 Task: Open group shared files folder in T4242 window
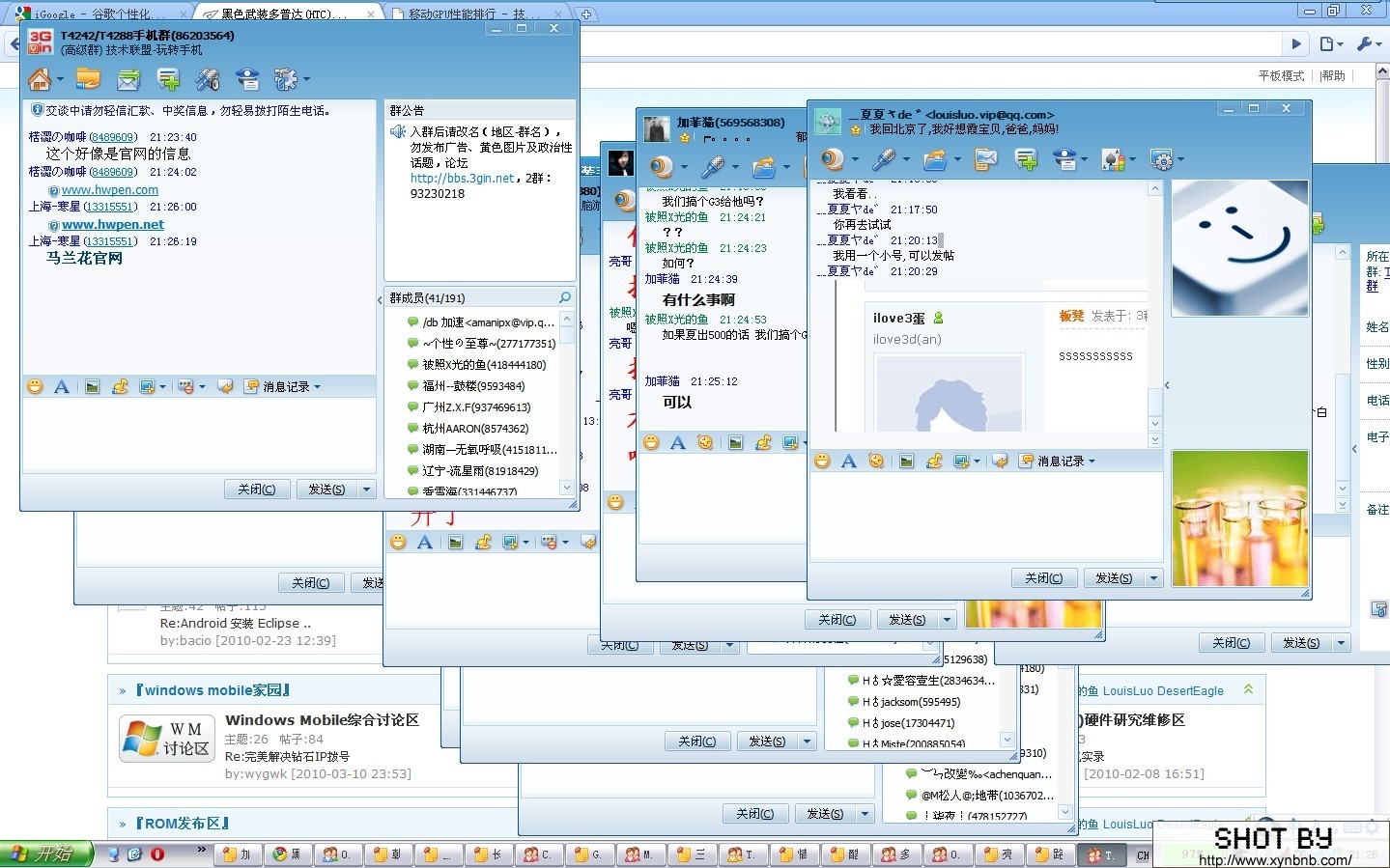[88, 79]
